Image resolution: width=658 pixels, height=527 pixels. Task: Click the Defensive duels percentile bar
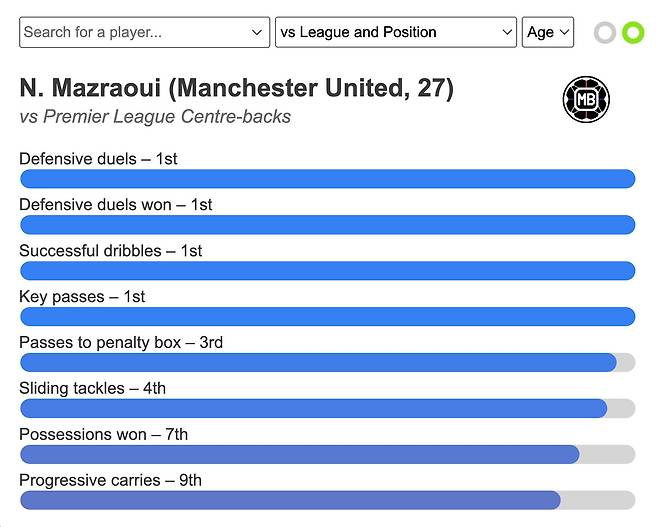327,179
